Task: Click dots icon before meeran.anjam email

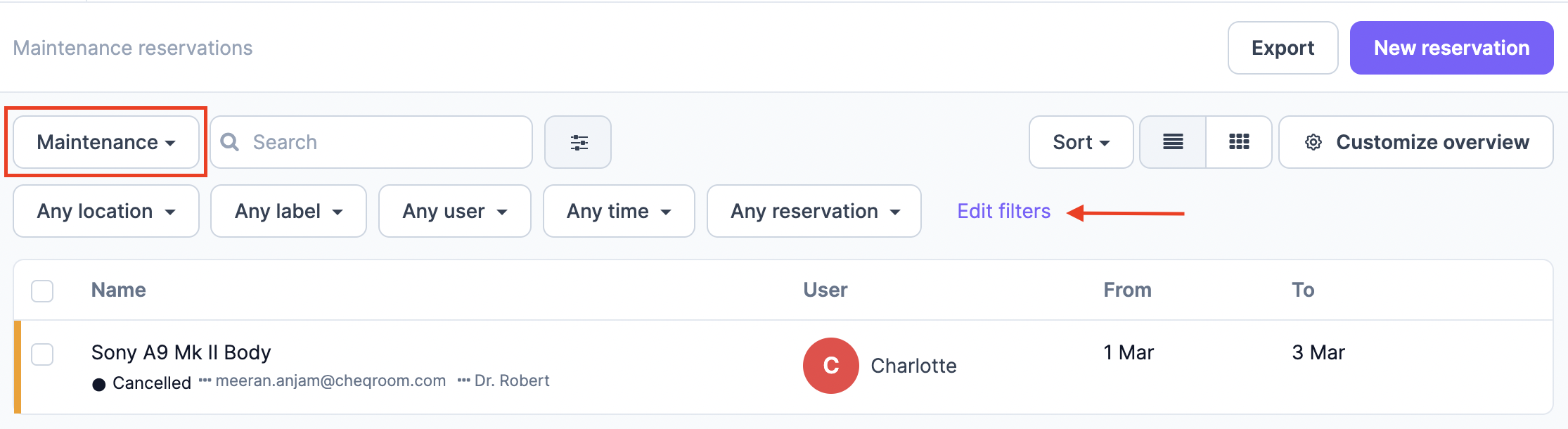Action: tap(205, 380)
